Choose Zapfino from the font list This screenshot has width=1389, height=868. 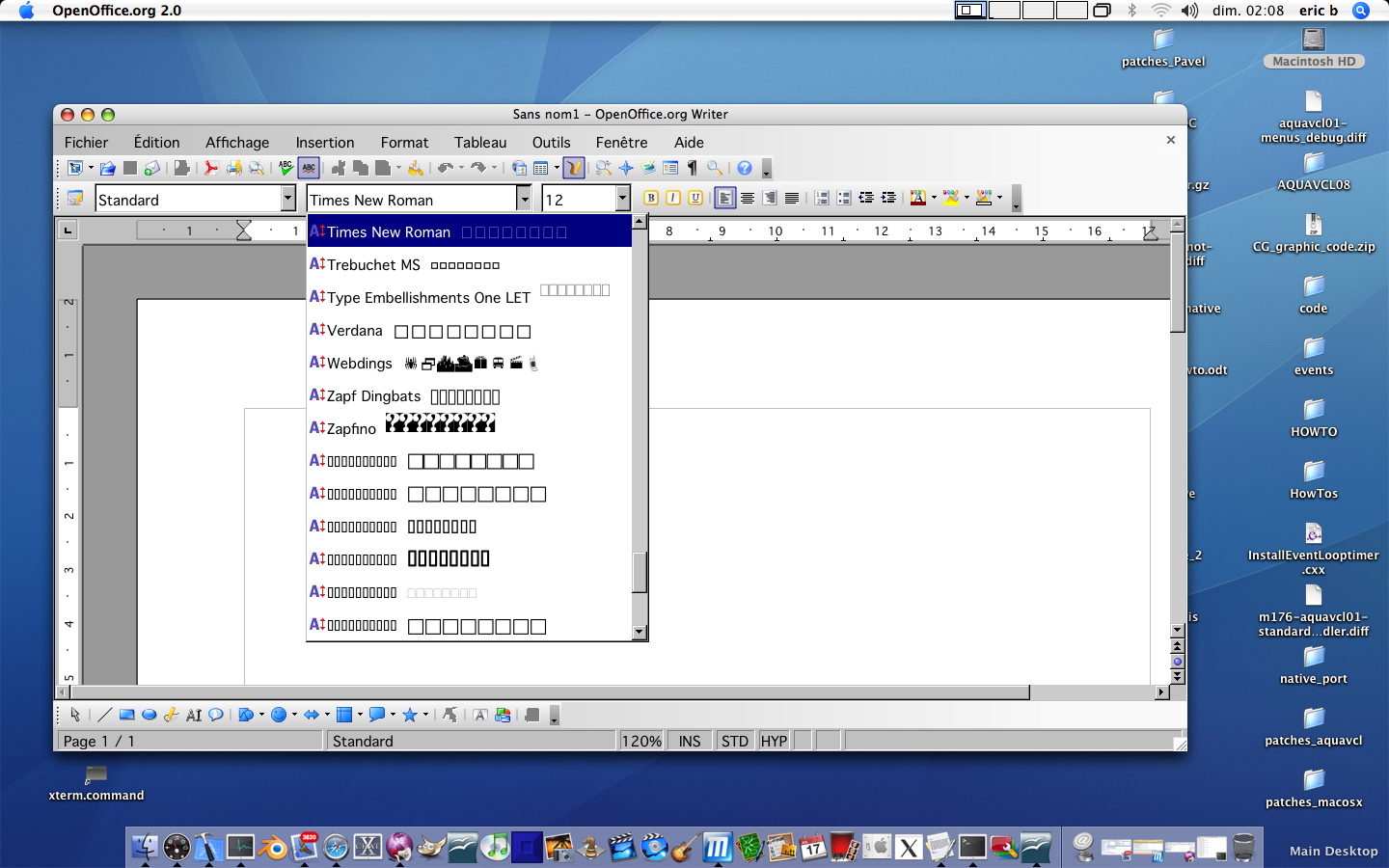[x=470, y=428]
